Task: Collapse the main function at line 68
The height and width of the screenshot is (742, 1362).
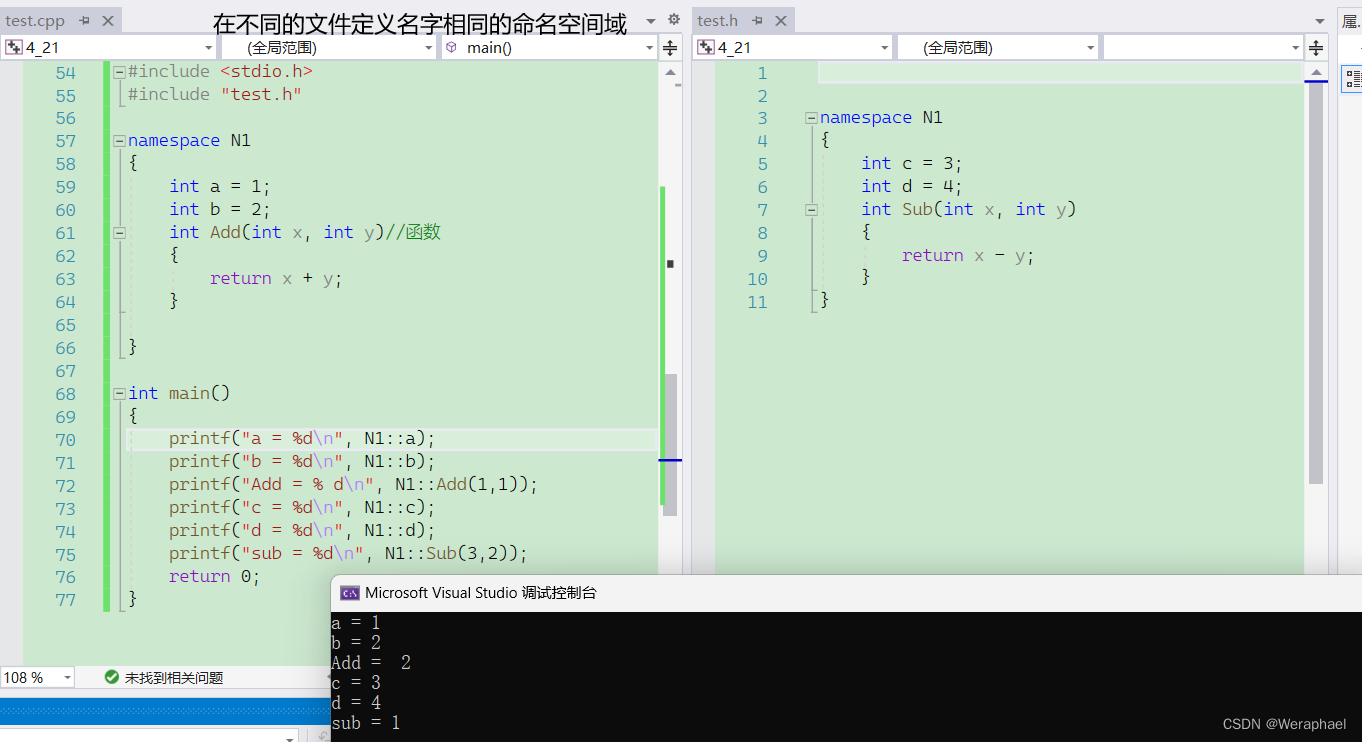Action: tap(119, 394)
